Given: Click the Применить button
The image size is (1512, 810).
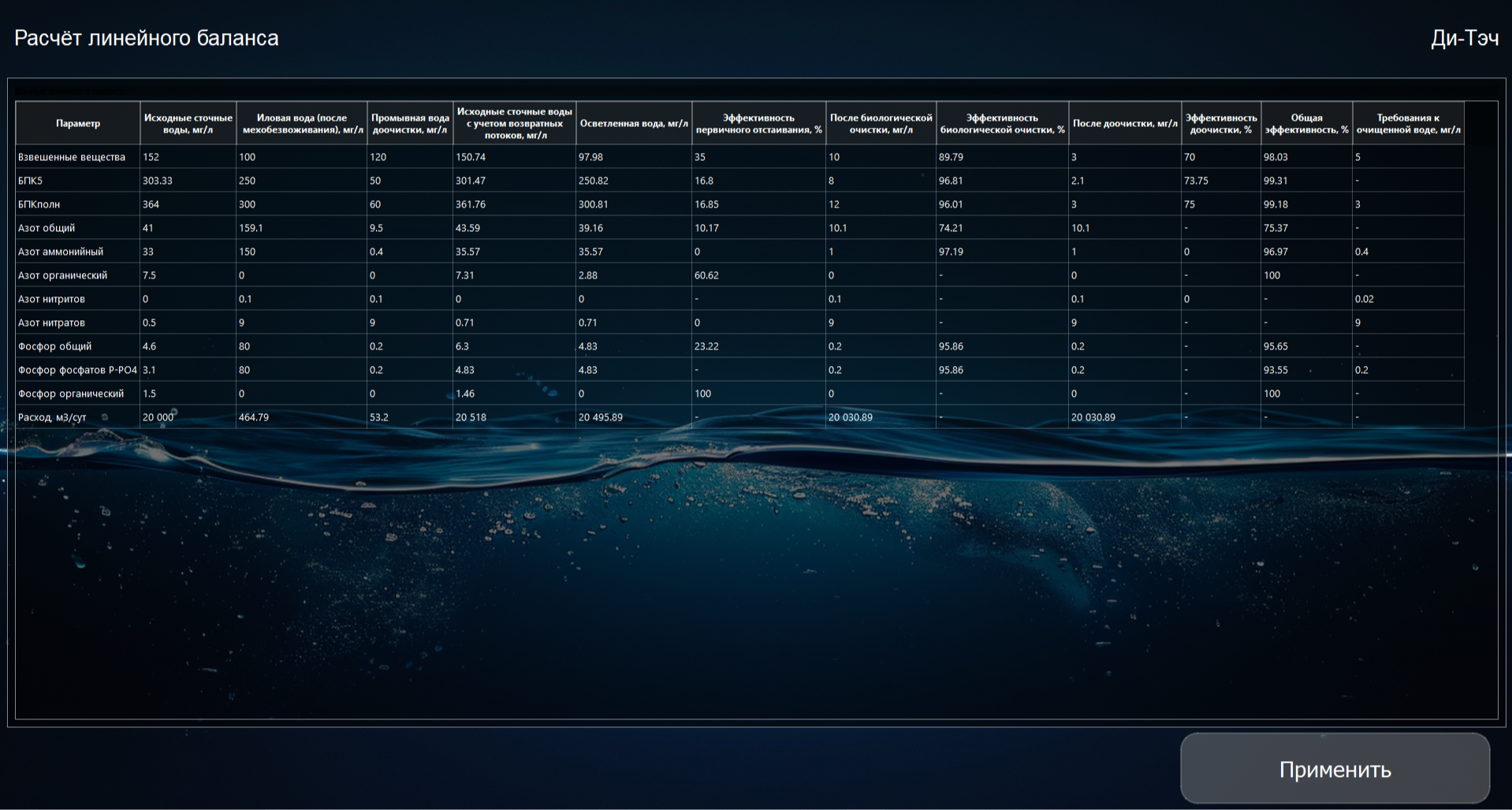Looking at the screenshot, I should click(x=1335, y=769).
